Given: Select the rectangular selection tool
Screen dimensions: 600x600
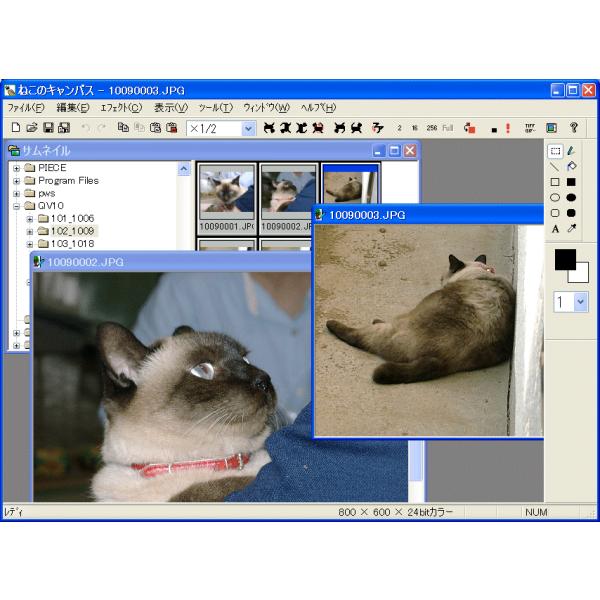Looking at the screenshot, I should pyautogui.click(x=555, y=151).
